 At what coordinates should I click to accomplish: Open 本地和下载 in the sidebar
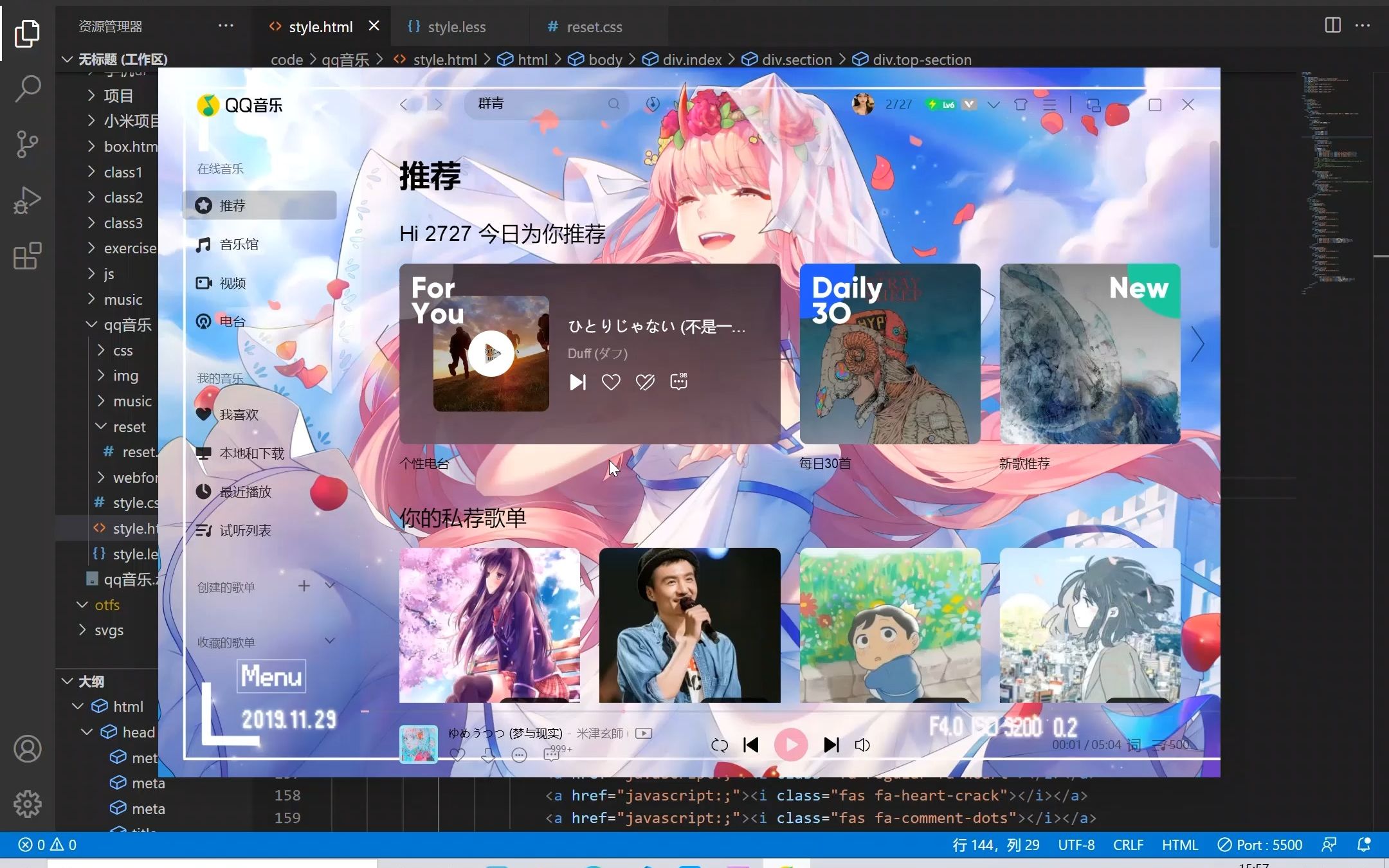[260, 453]
